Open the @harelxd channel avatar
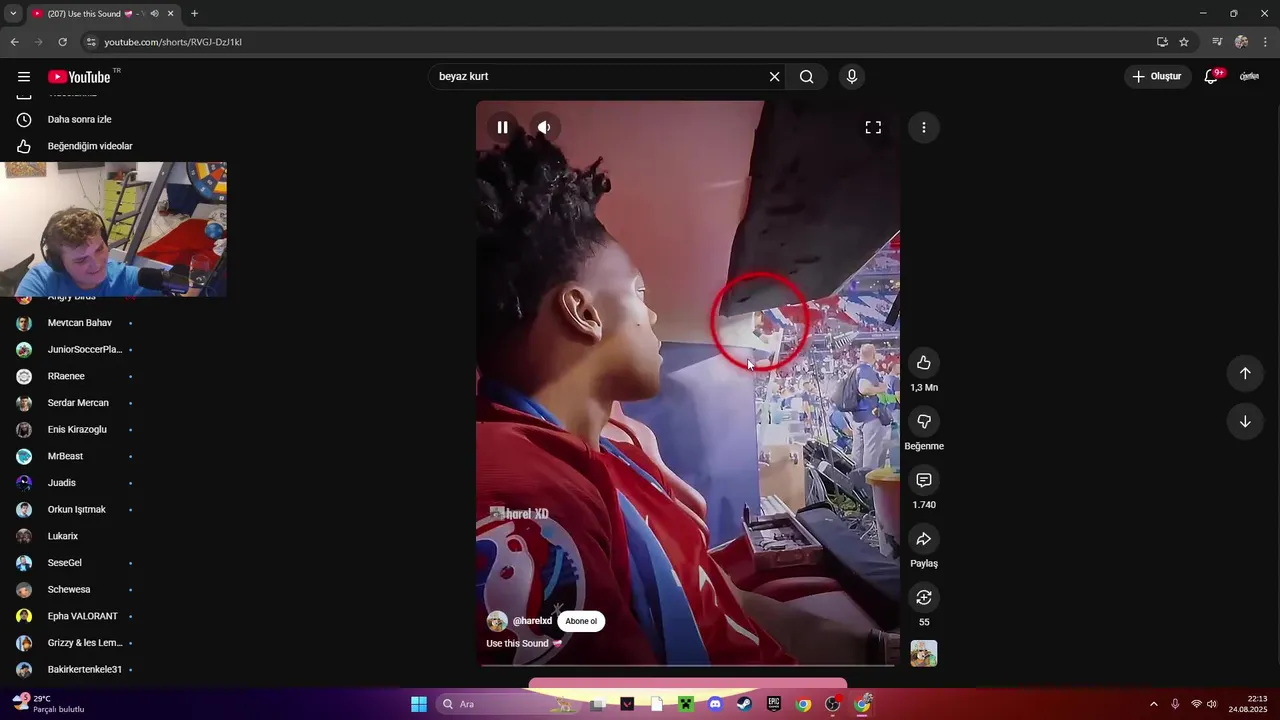Viewport: 1280px width, 720px height. pyautogui.click(x=497, y=621)
